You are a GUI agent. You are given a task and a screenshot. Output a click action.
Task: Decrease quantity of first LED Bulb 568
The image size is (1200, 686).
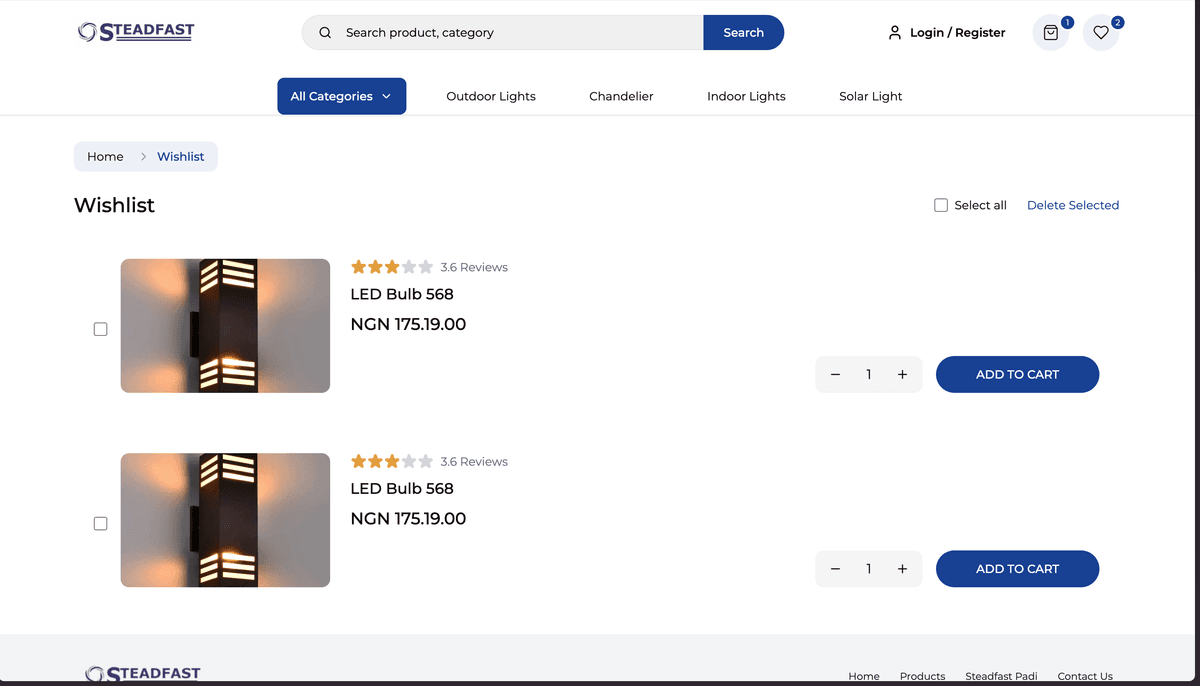pyautogui.click(x=835, y=374)
